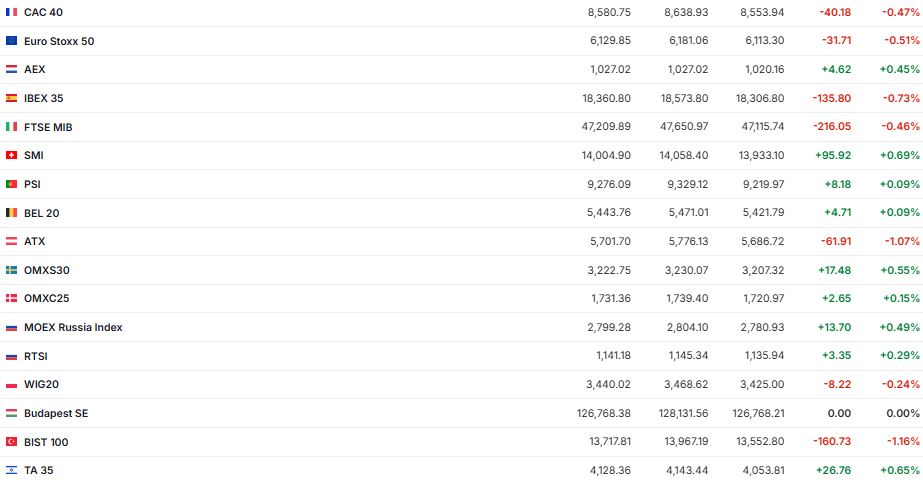Image resolution: width=923 pixels, height=483 pixels.
Task: Click the Swiss flag next to SMI
Action: pyautogui.click(x=11, y=156)
